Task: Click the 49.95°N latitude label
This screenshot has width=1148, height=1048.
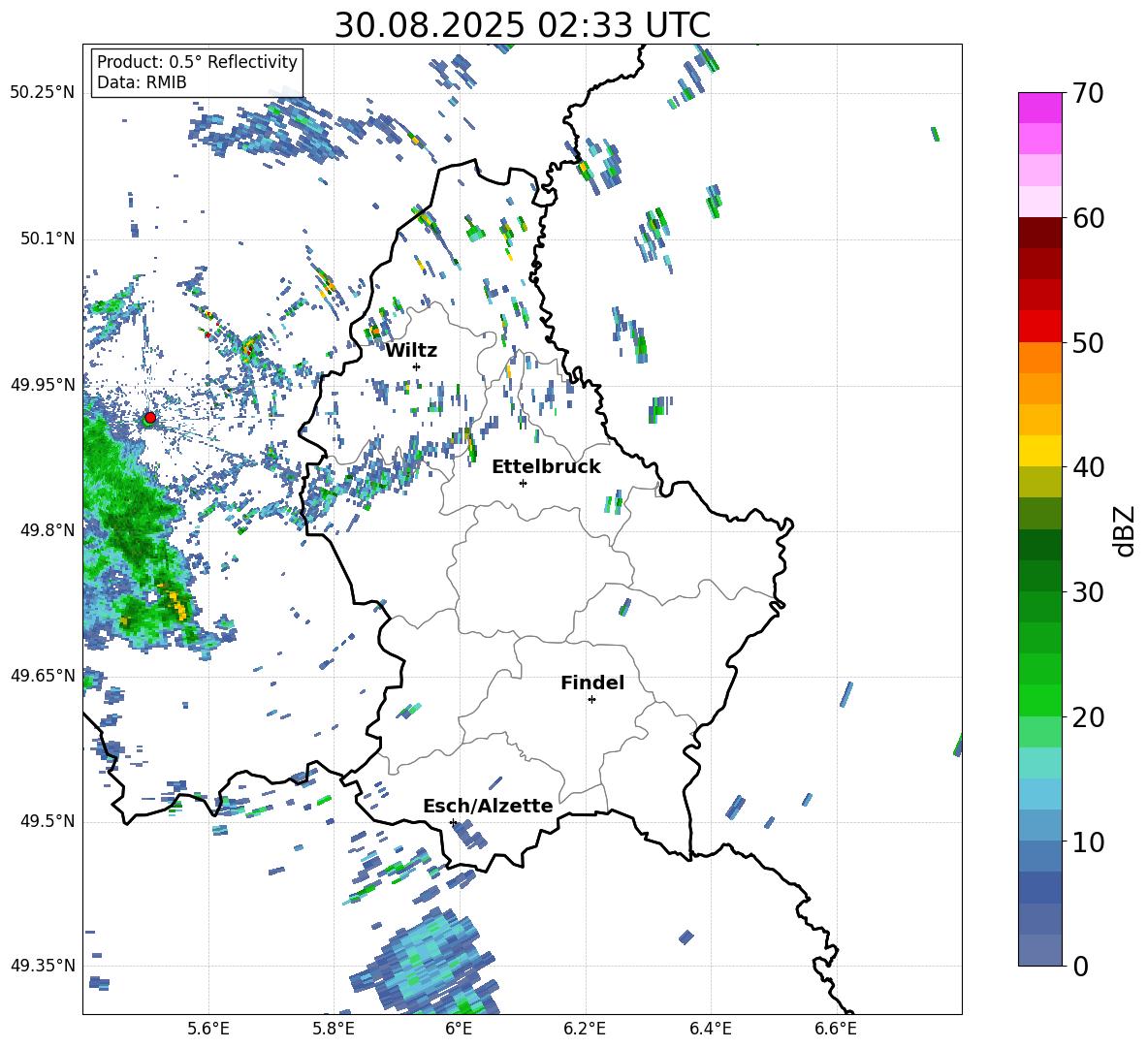Action: pyautogui.click(x=43, y=385)
